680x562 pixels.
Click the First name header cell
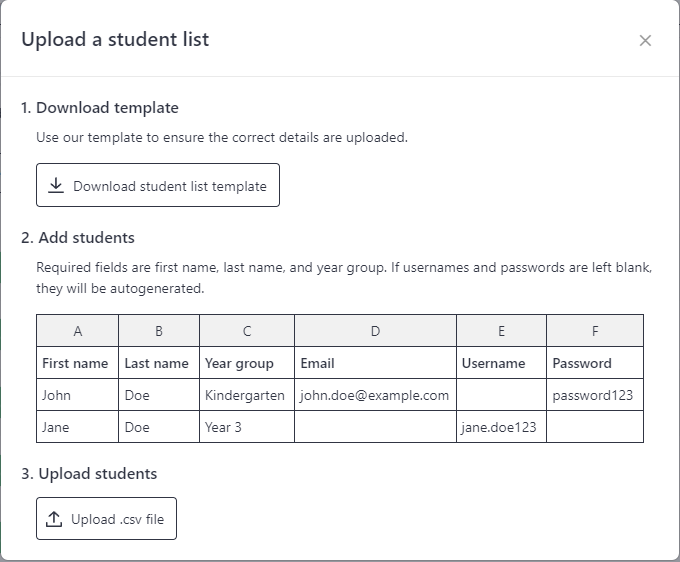click(x=78, y=363)
